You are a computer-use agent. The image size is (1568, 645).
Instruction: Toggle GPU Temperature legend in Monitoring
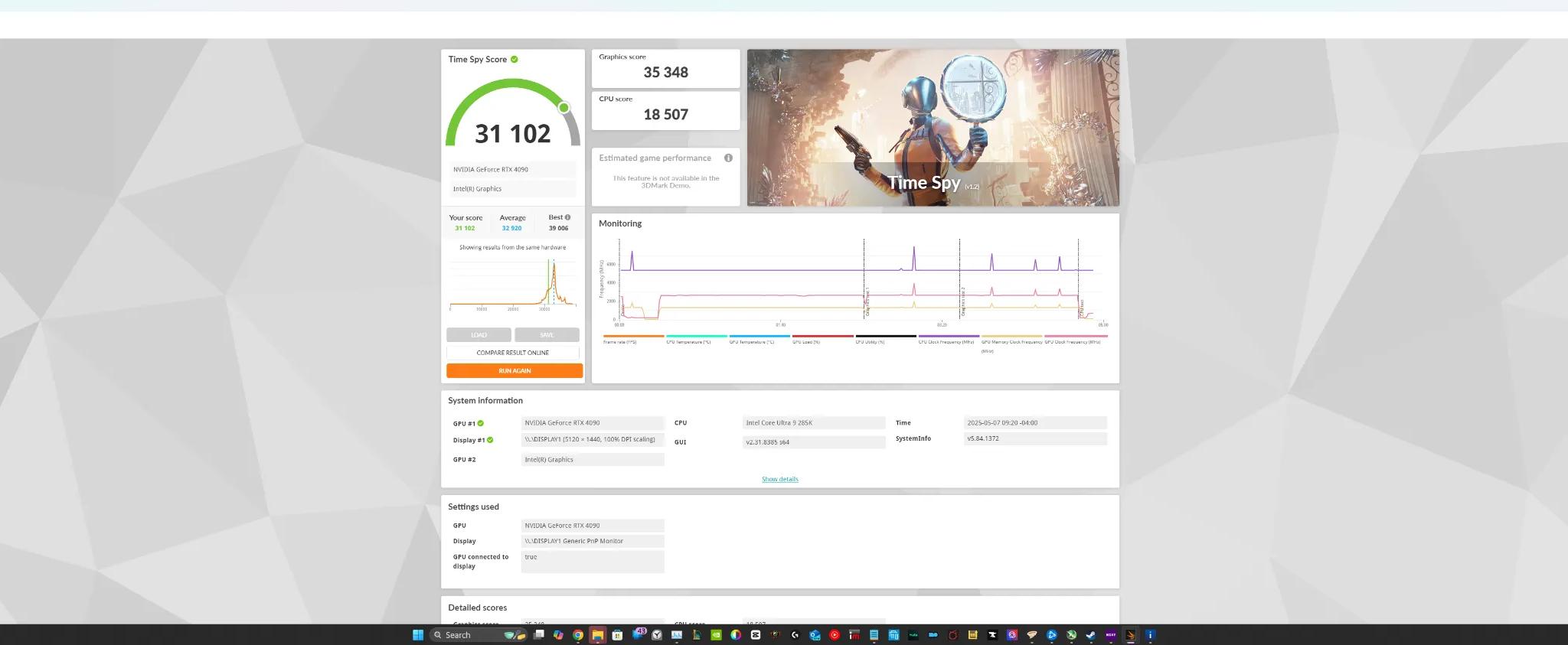(x=759, y=339)
